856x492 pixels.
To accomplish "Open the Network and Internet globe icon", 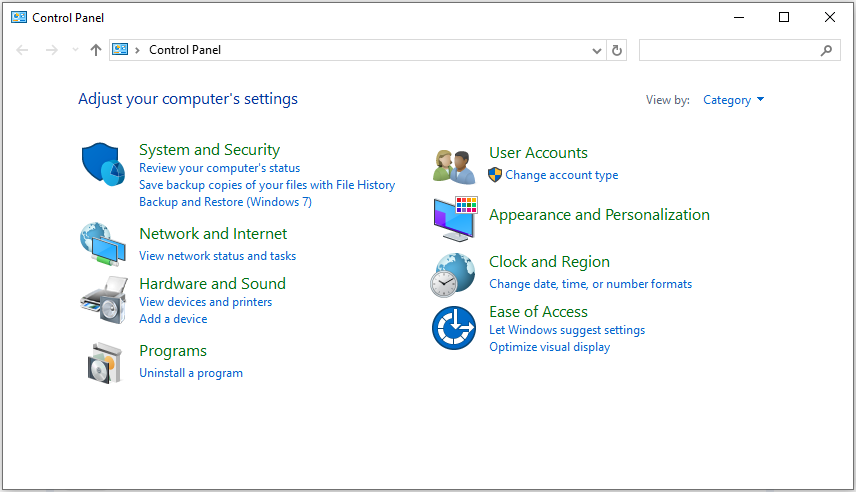I will pos(102,243).
